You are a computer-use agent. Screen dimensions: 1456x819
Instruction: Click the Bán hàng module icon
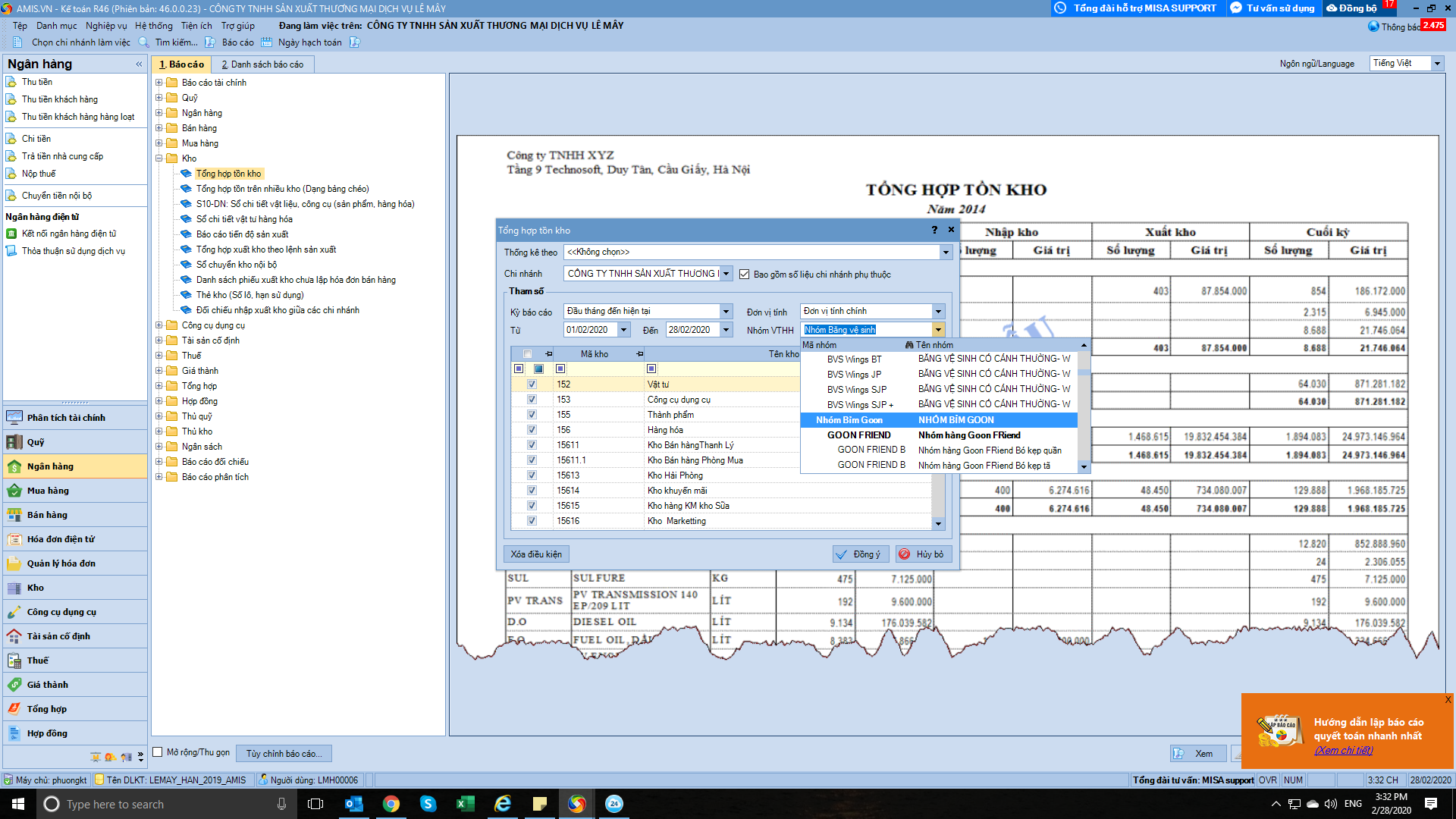click(x=14, y=515)
